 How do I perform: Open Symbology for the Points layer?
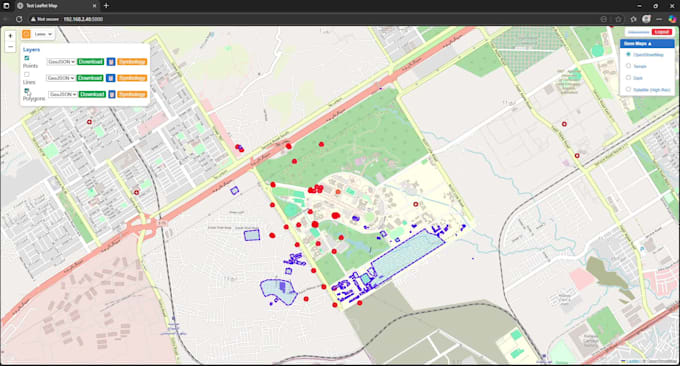pos(132,62)
